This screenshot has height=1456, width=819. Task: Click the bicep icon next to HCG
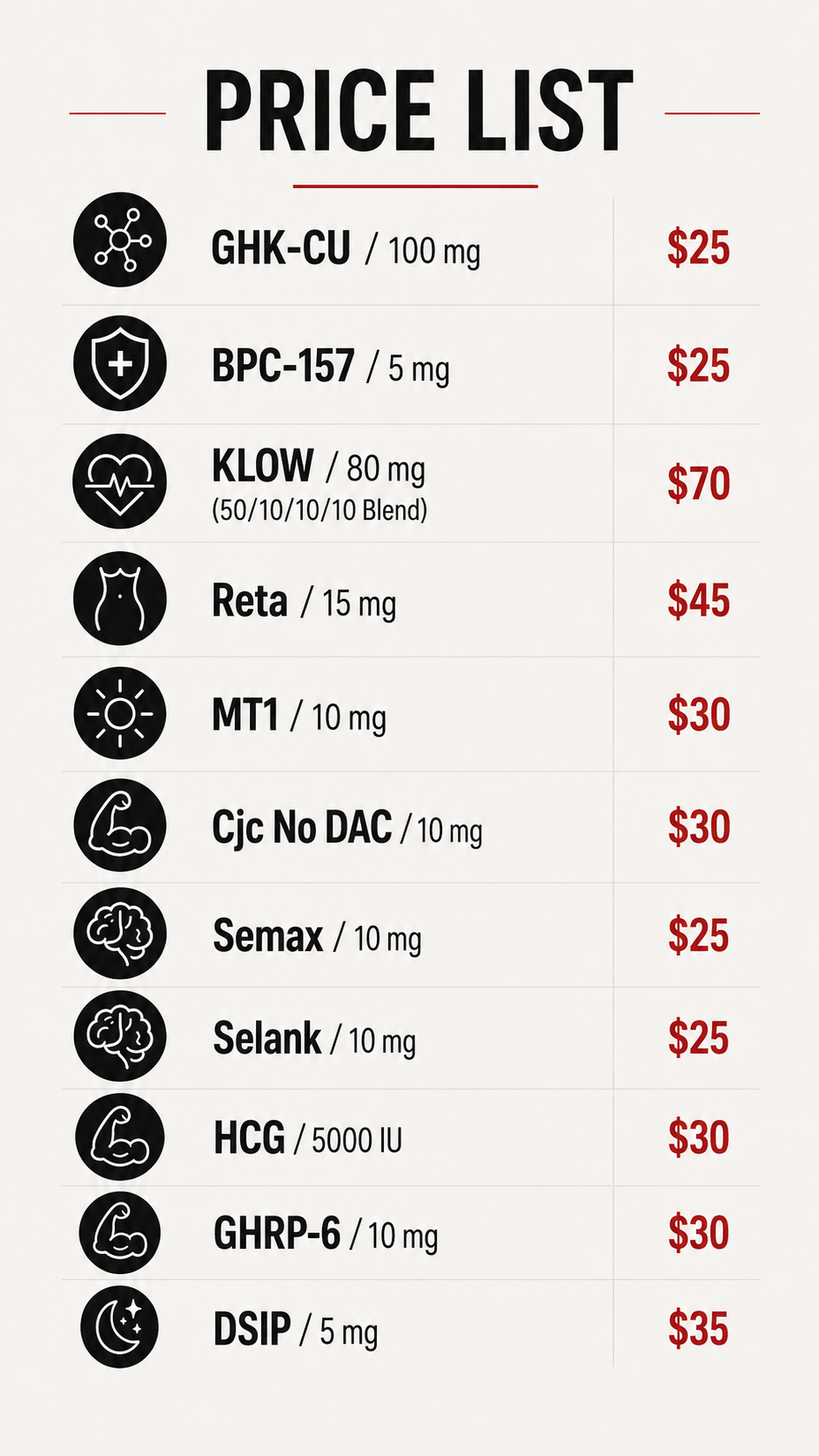pos(120,1136)
